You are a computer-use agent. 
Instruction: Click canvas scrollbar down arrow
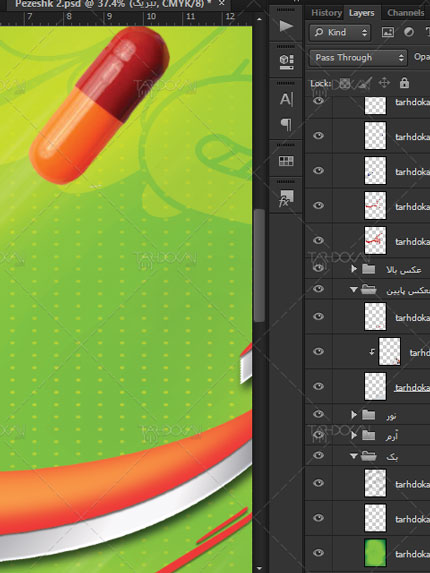coord(259,568)
